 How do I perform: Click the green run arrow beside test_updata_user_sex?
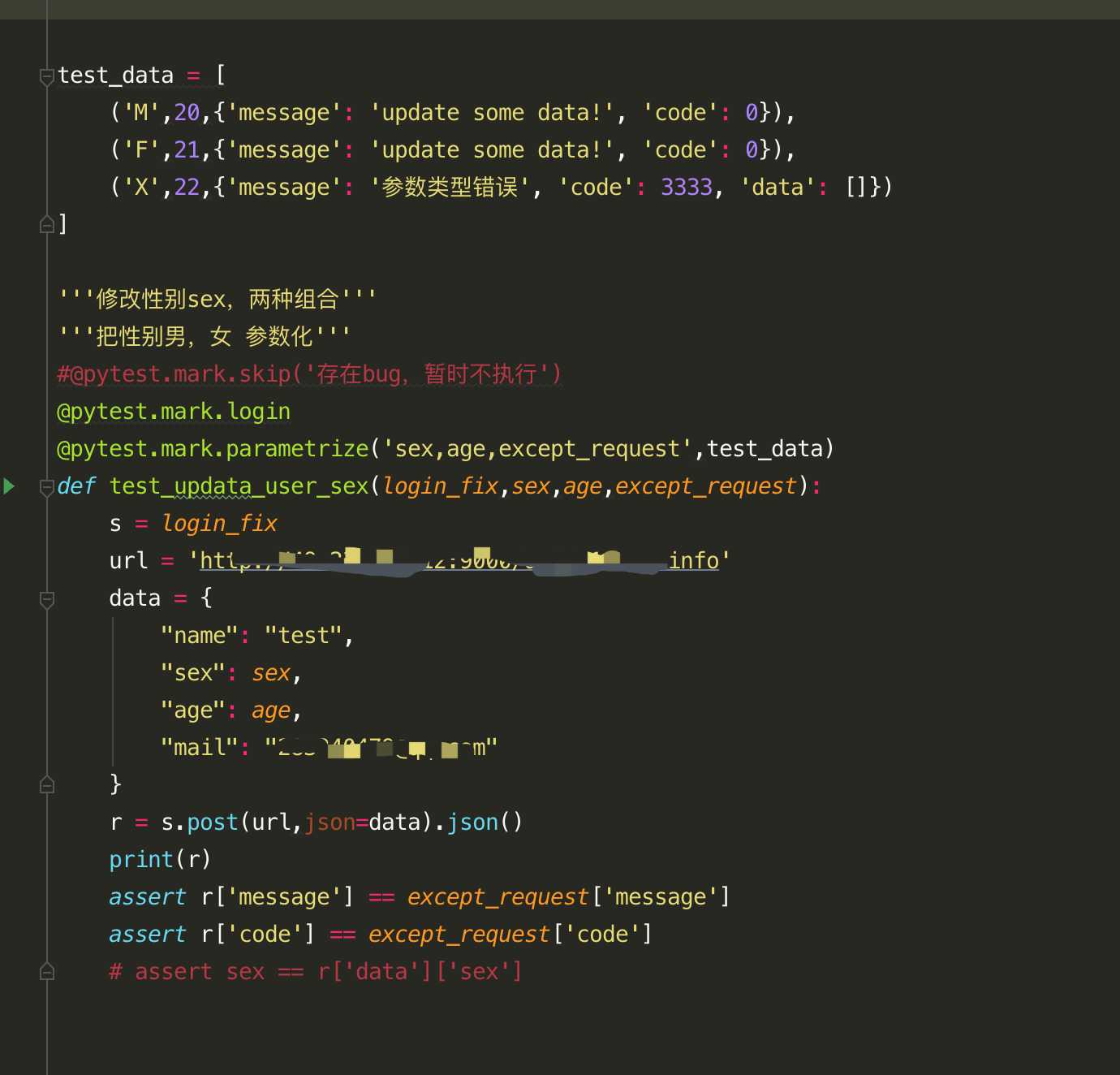pyautogui.click(x=9, y=486)
